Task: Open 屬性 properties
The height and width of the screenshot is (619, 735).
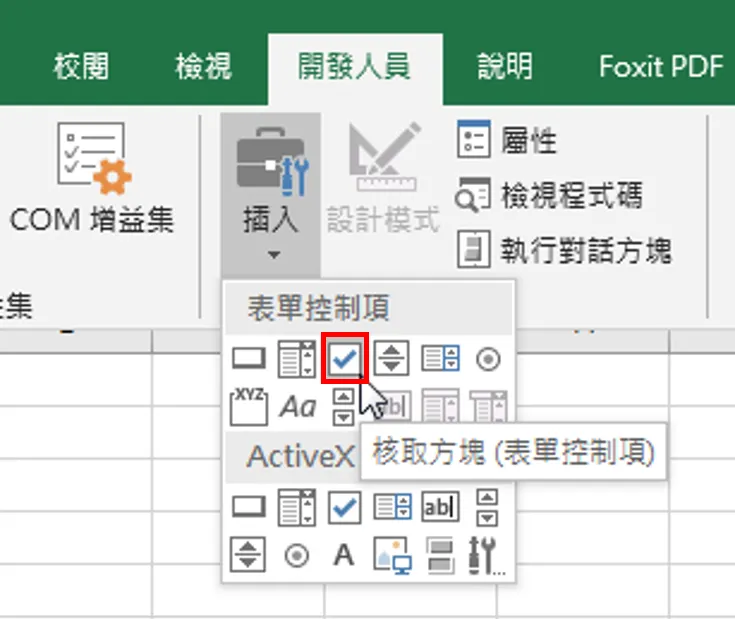Action: point(507,139)
